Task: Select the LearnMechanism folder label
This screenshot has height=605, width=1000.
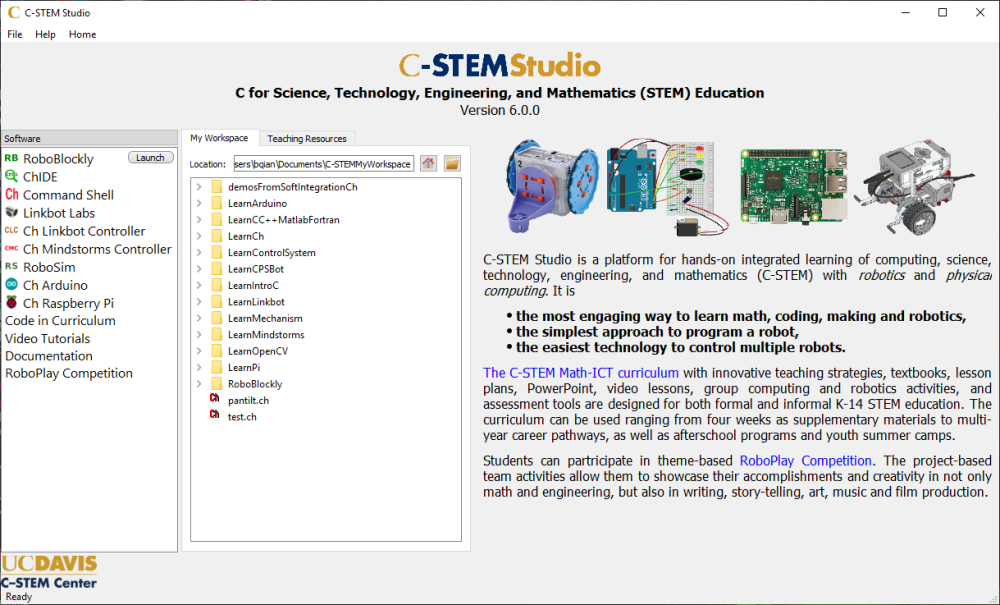Action: [x=265, y=318]
